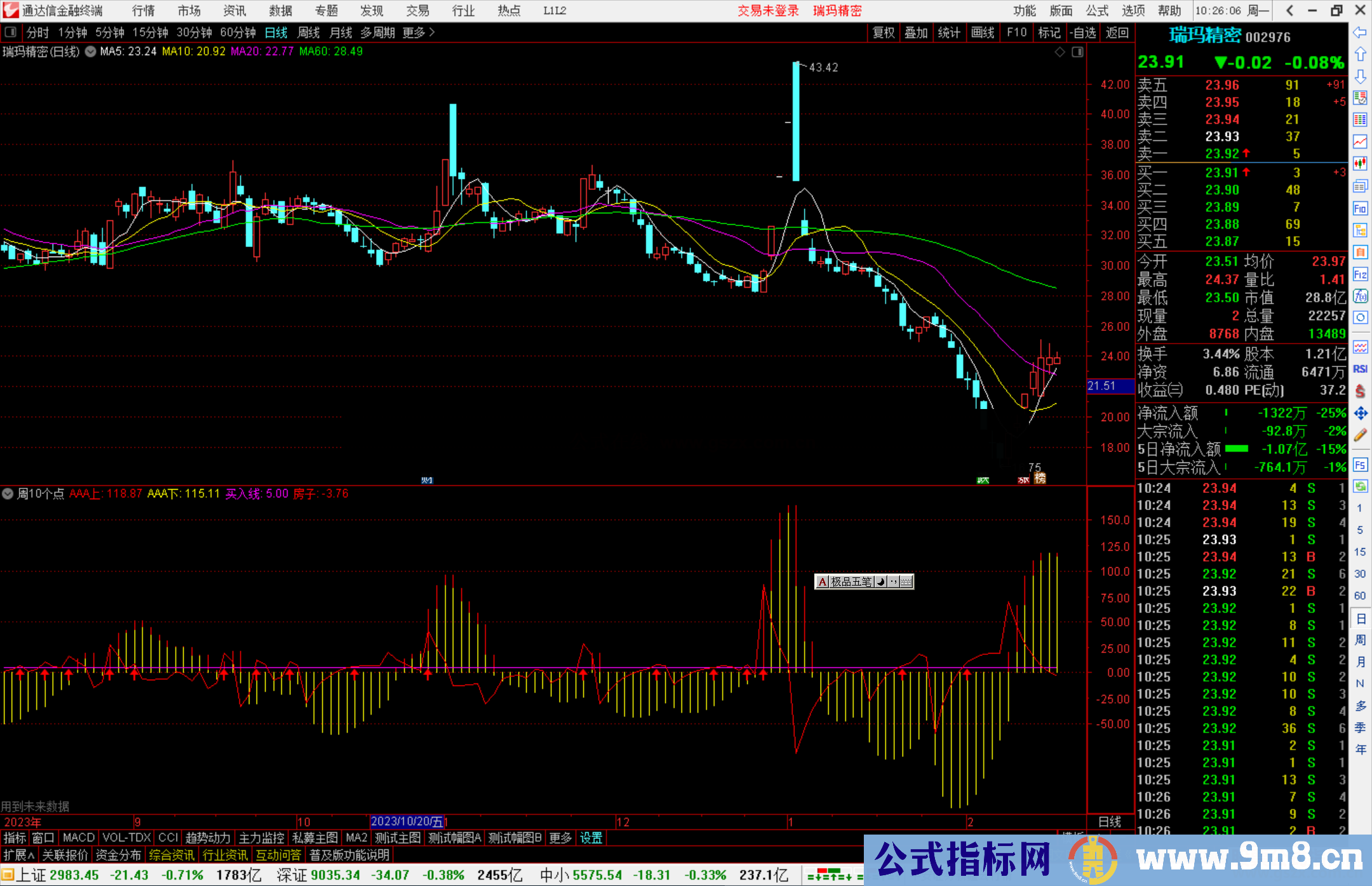Click the 上证 index value 2983.45
The image size is (1372, 886).
[x=74, y=875]
